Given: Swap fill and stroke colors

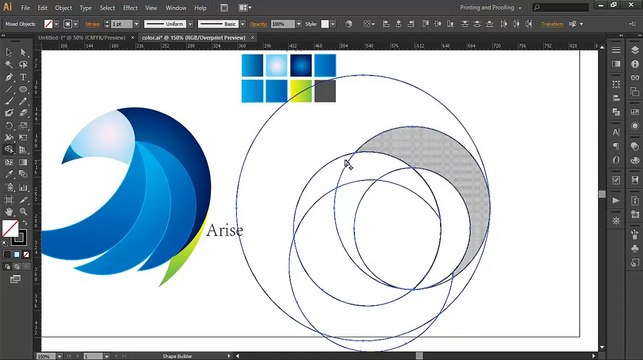Looking at the screenshot, I should 25,222.
